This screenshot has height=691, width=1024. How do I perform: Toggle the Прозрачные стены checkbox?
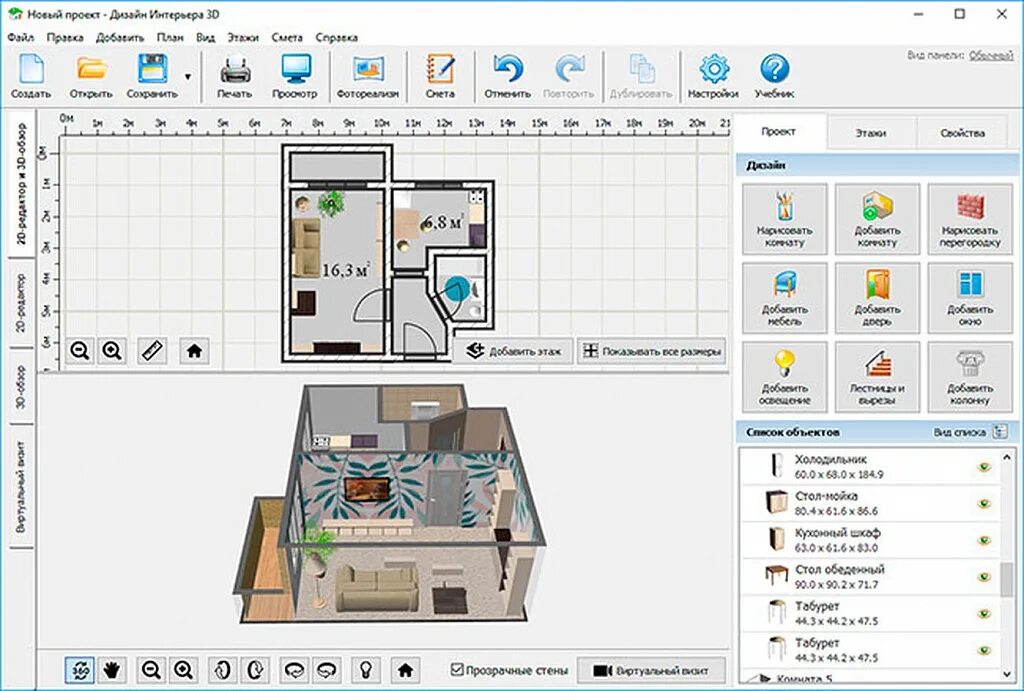pyautogui.click(x=457, y=669)
